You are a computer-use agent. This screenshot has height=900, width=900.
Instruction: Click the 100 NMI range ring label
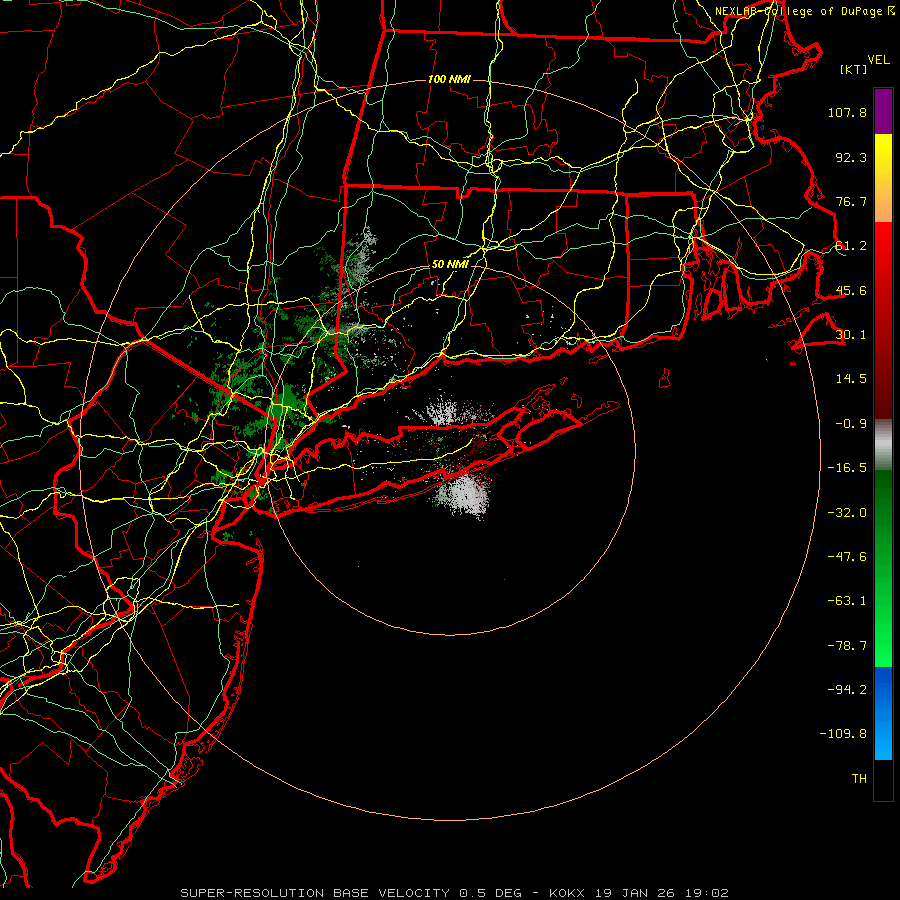coord(449,79)
